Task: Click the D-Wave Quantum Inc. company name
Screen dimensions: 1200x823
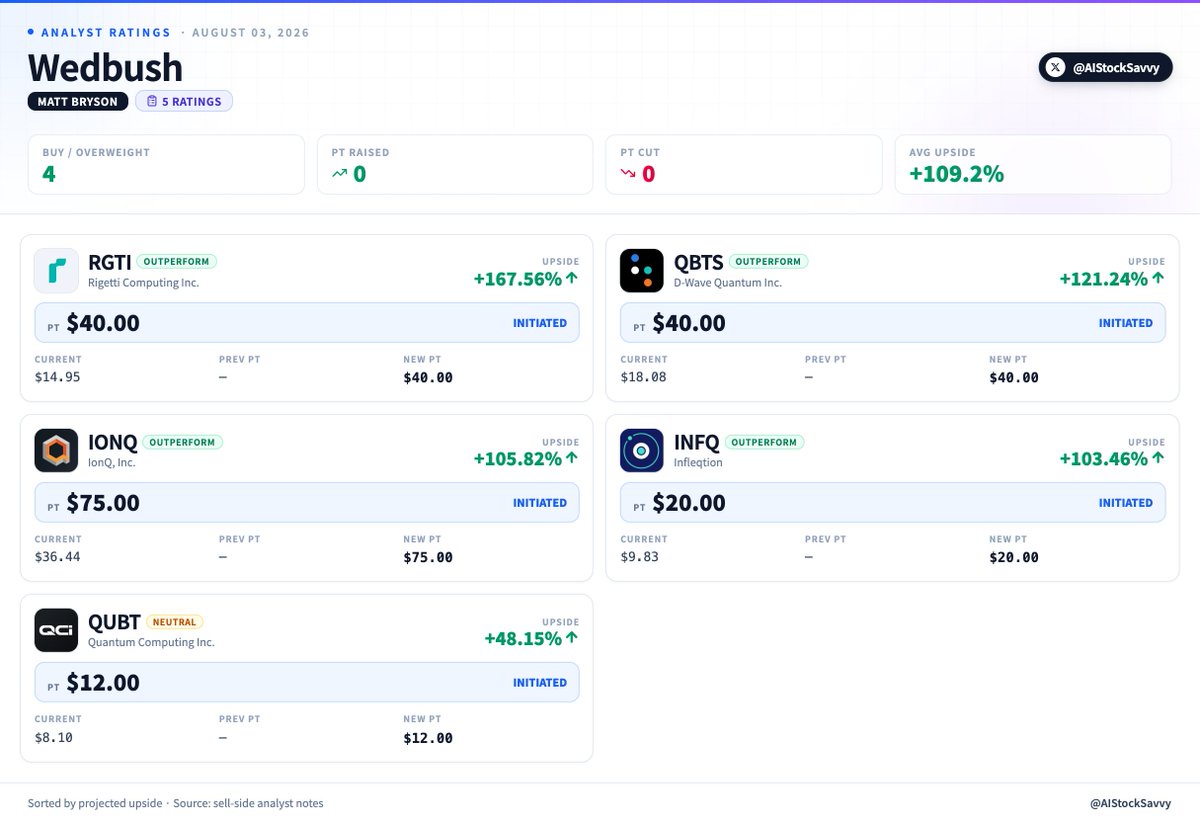Action: coord(728,283)
